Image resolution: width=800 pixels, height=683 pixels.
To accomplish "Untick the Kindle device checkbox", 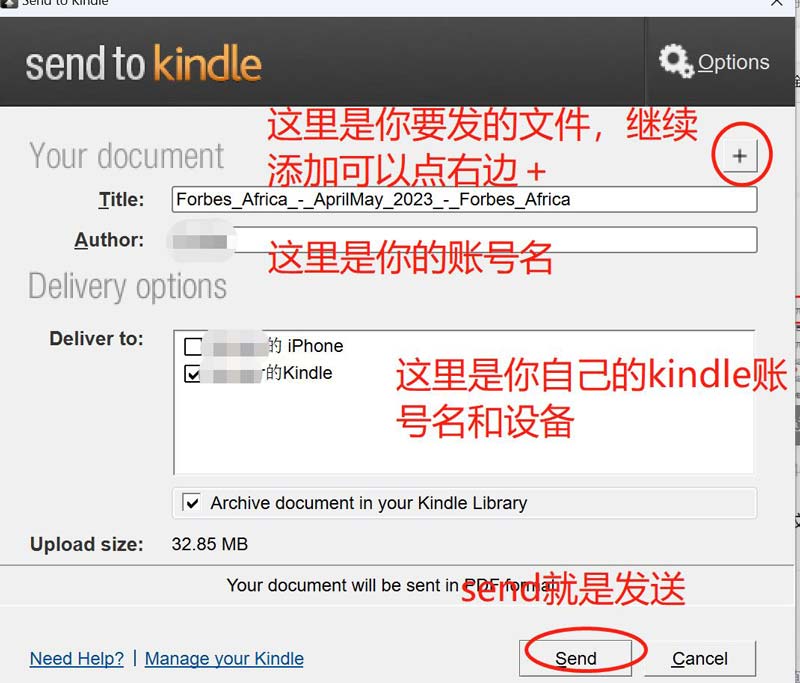I will (193, 374).
